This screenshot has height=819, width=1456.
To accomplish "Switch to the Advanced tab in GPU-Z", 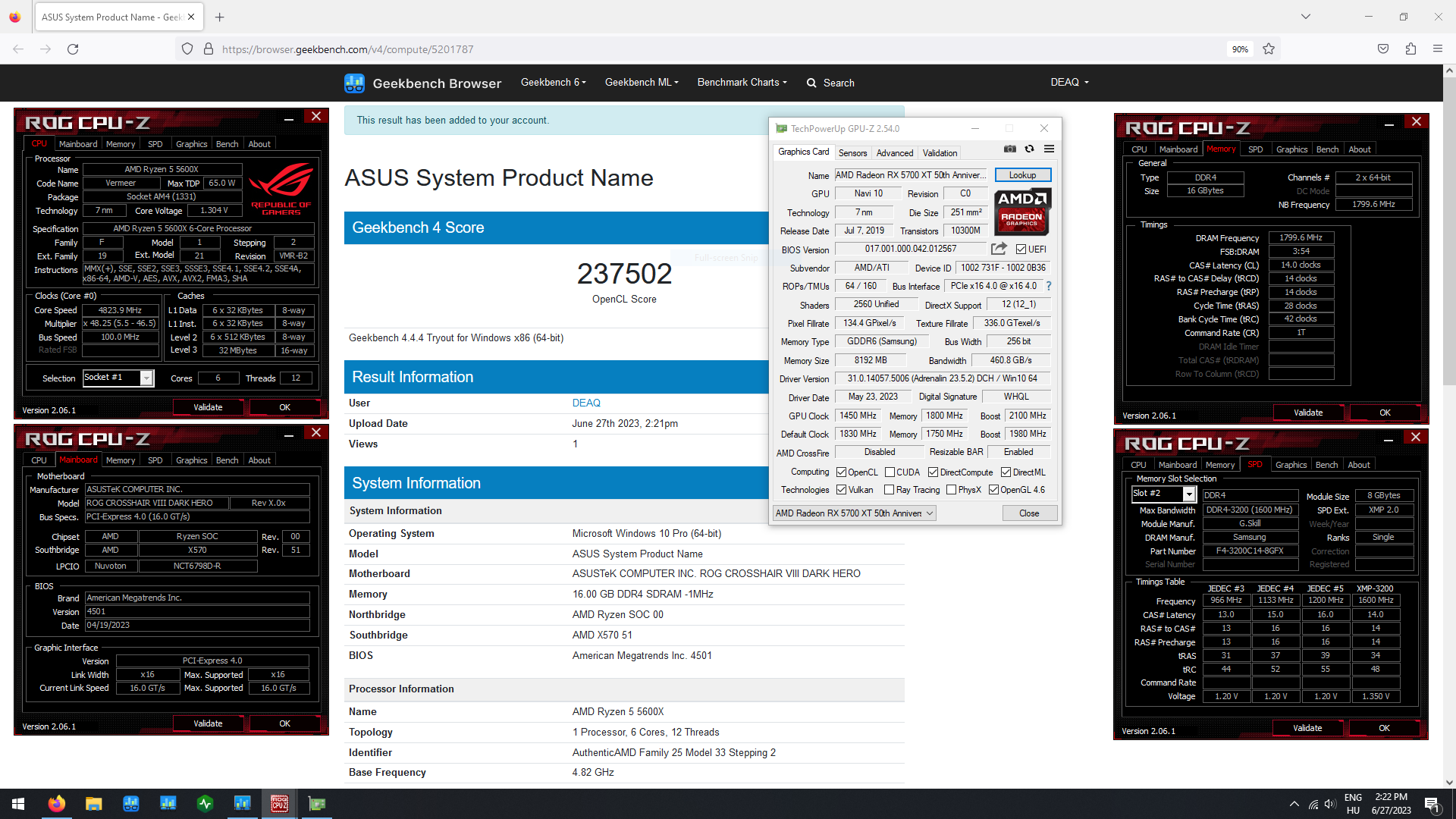I will [895, 153].
